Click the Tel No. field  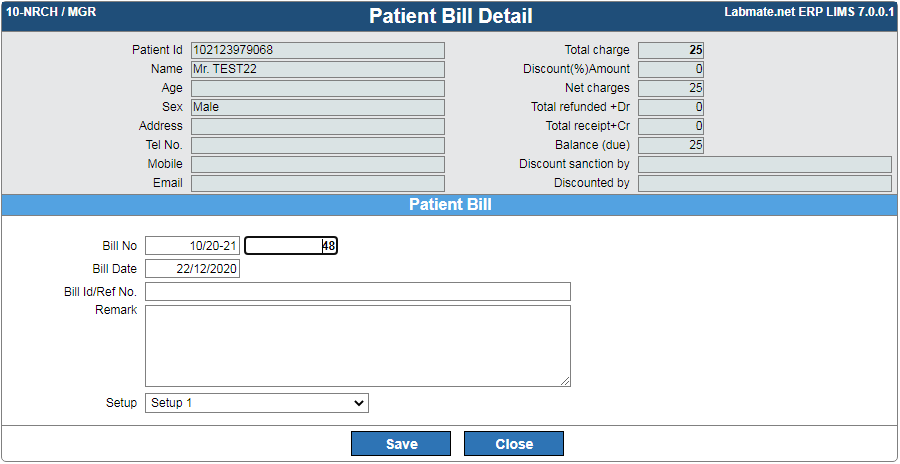click(317, 145)
